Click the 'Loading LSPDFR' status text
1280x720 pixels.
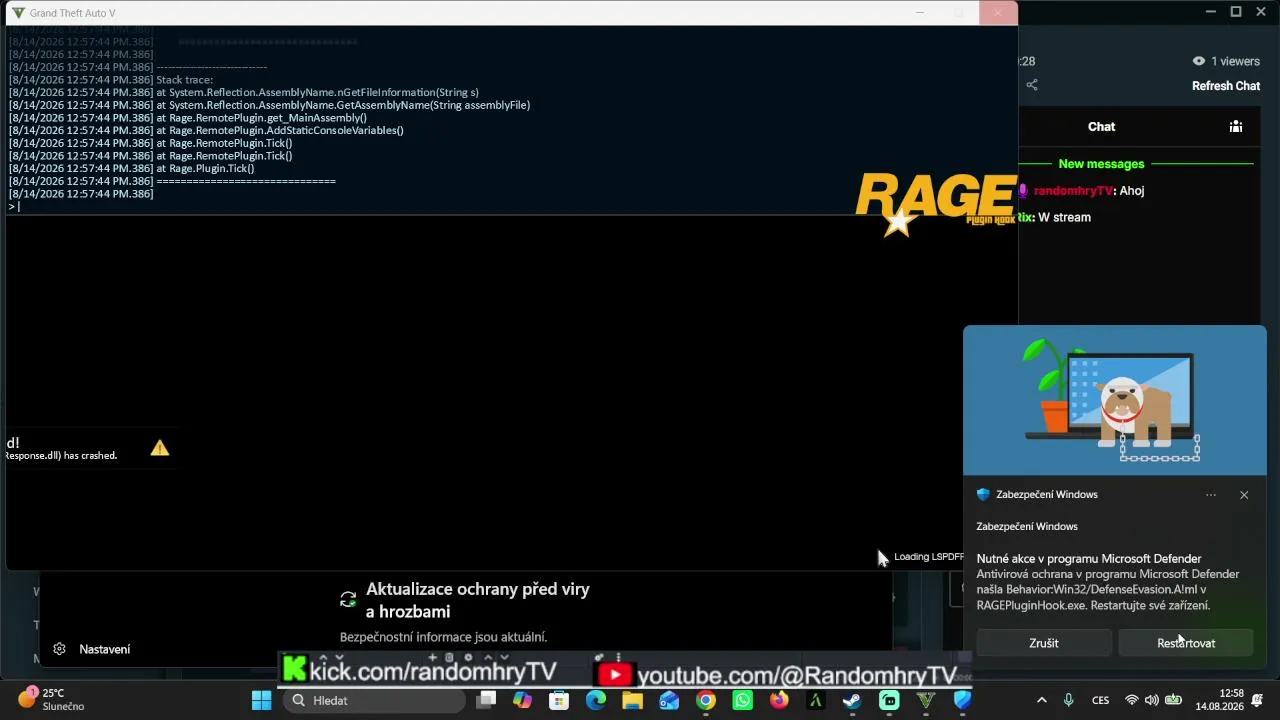pos(929,557)
